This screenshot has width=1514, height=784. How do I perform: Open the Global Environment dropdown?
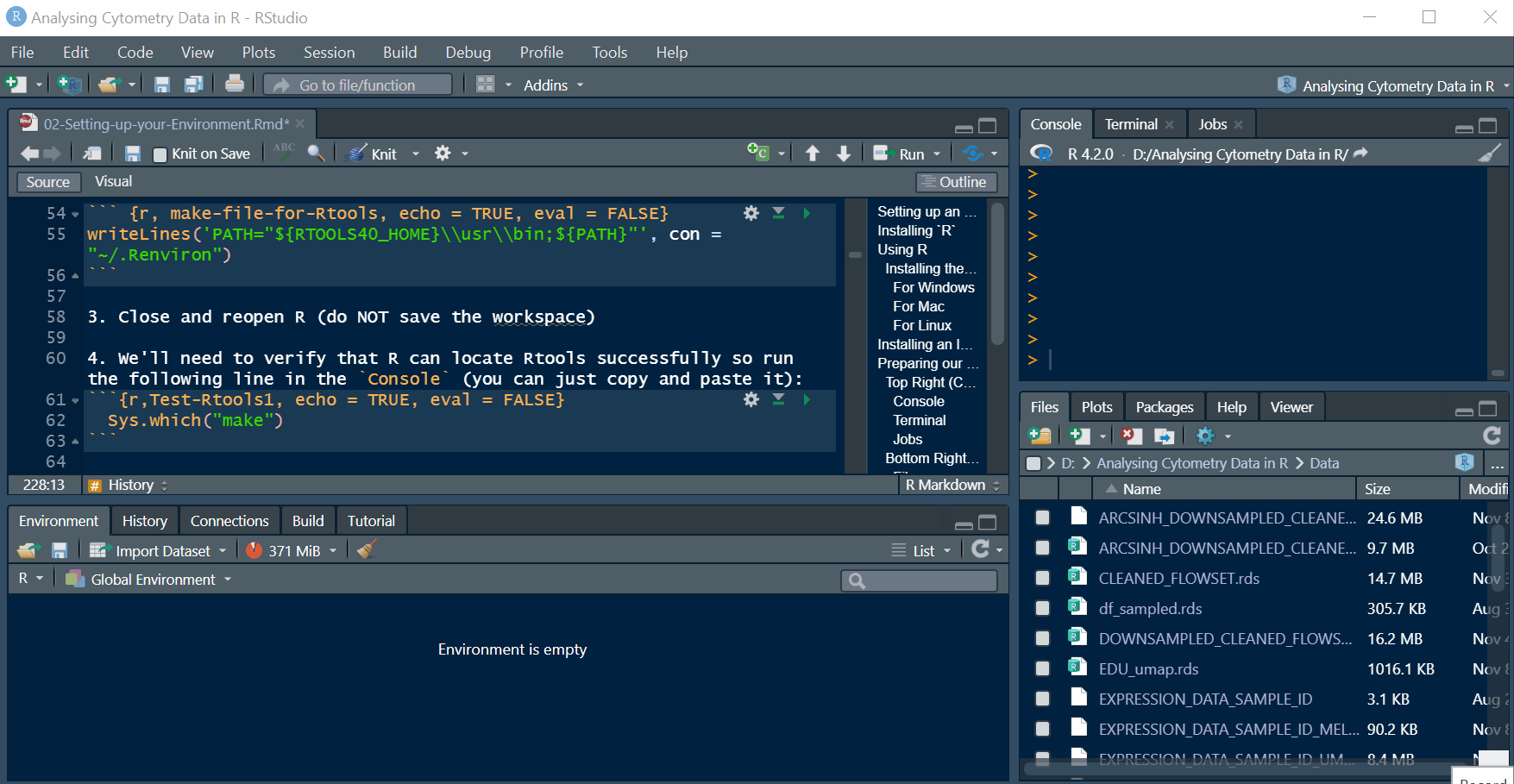[x=148, y=580]
